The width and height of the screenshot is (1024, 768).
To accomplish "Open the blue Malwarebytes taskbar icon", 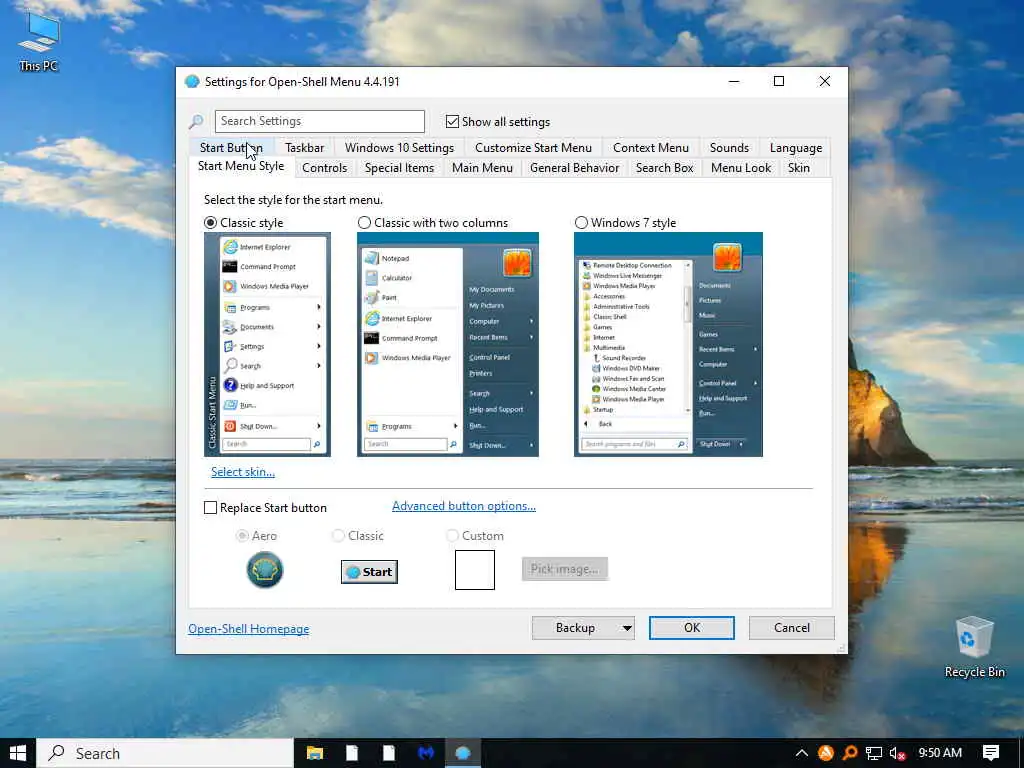I will click(426, 753).
